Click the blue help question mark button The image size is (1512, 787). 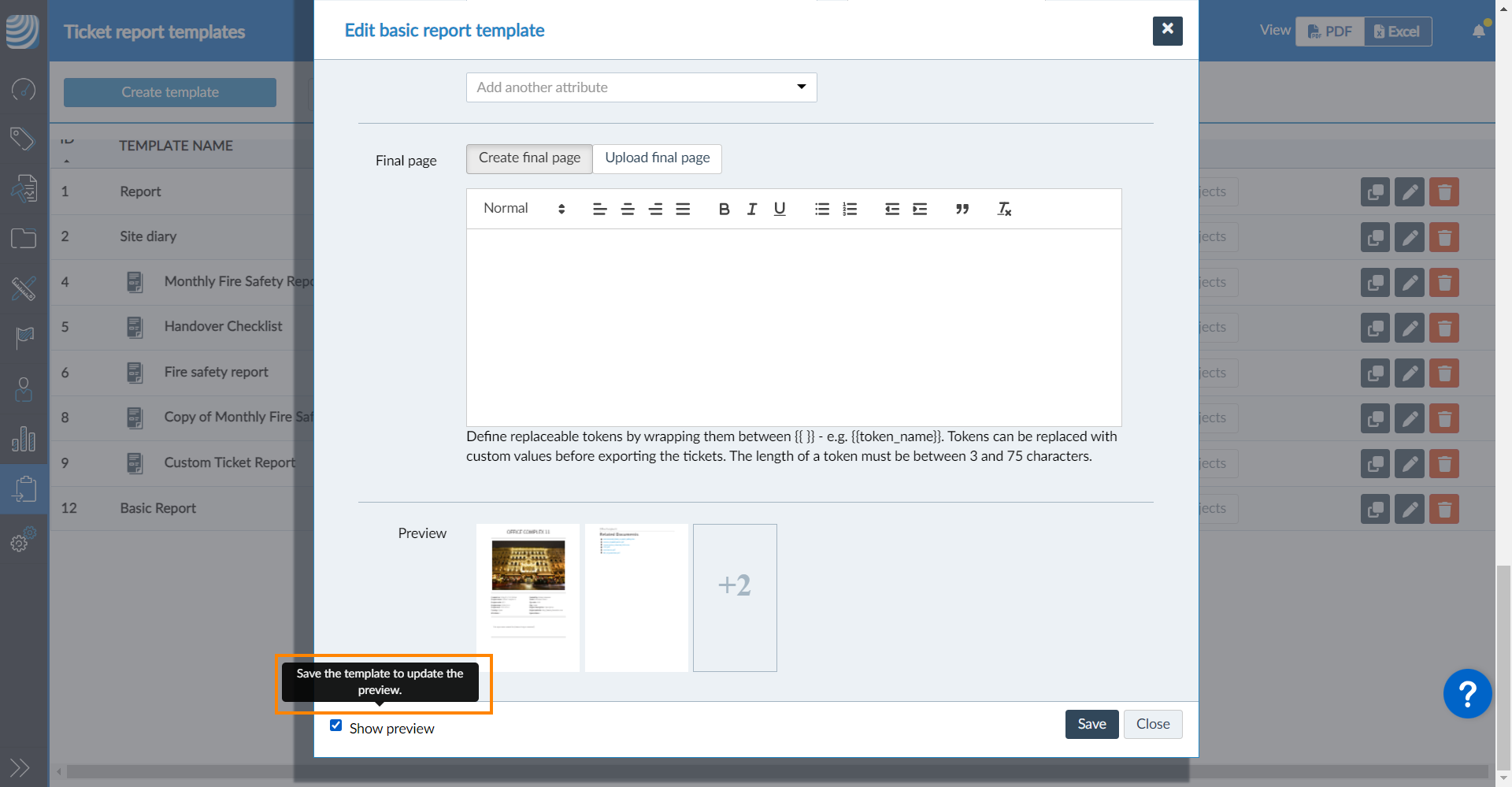coord(1466,694)
